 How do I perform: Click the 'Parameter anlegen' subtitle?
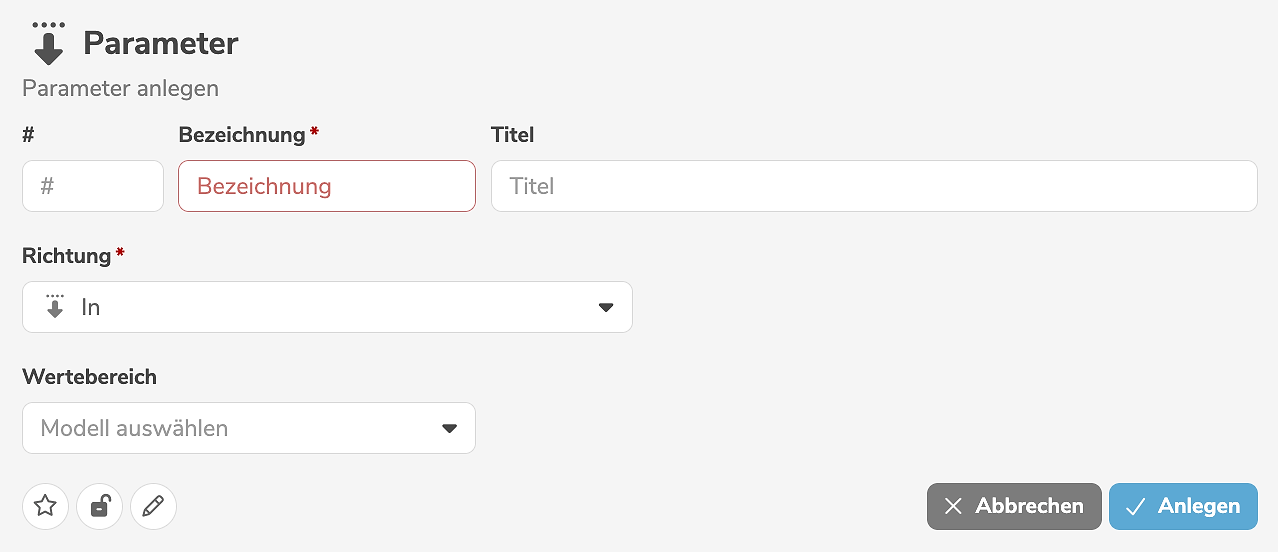pos(120,88)
